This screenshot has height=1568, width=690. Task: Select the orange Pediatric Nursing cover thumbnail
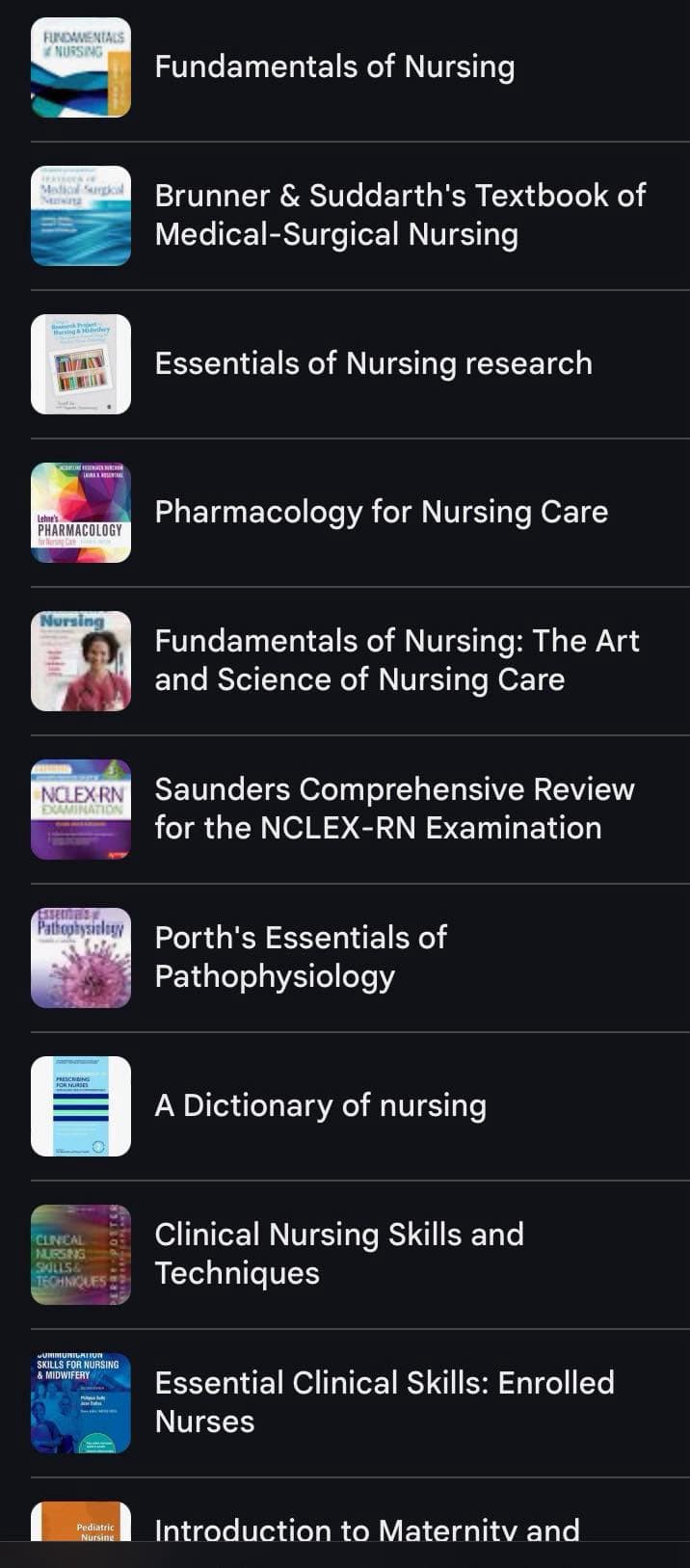81,1523
